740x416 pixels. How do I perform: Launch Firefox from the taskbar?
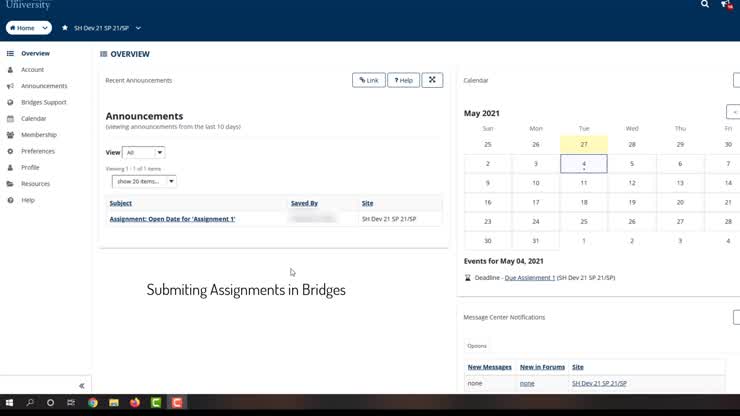[x=135, y=403]
